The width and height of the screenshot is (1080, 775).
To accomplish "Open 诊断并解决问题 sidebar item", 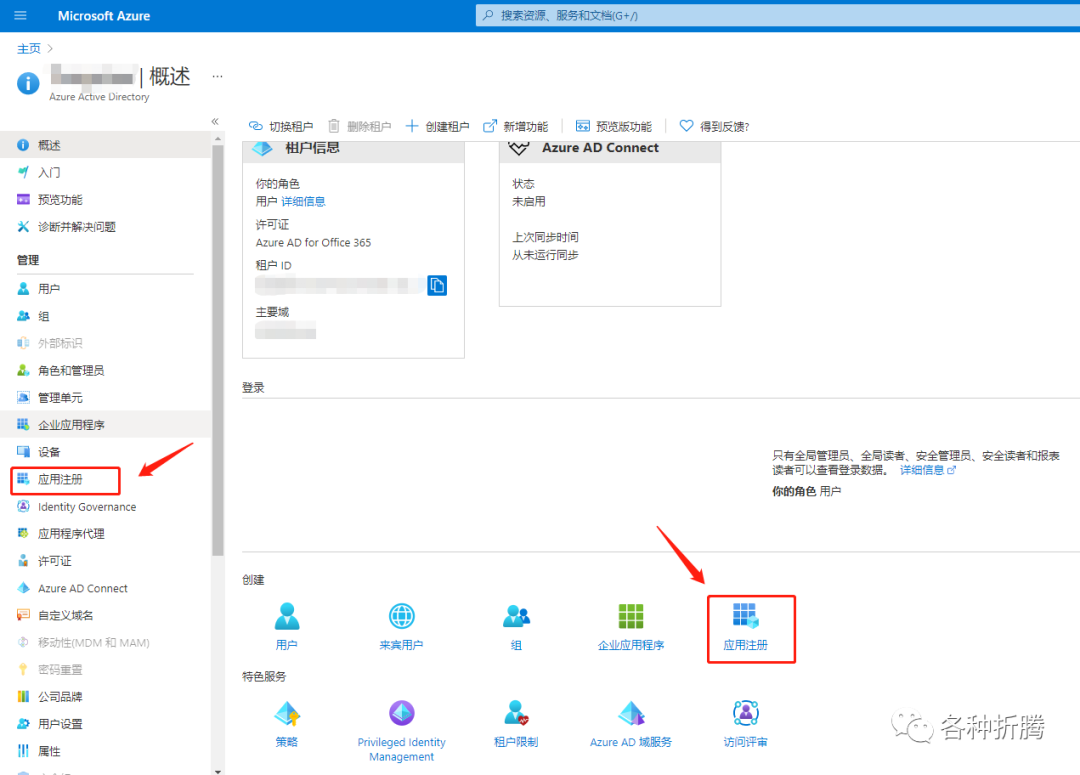I will click(105, 227).
